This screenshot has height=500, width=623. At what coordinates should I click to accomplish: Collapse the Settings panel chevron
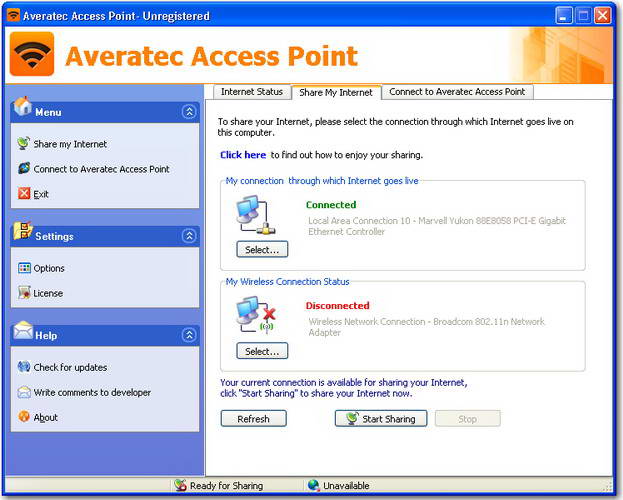click(189, 236)
